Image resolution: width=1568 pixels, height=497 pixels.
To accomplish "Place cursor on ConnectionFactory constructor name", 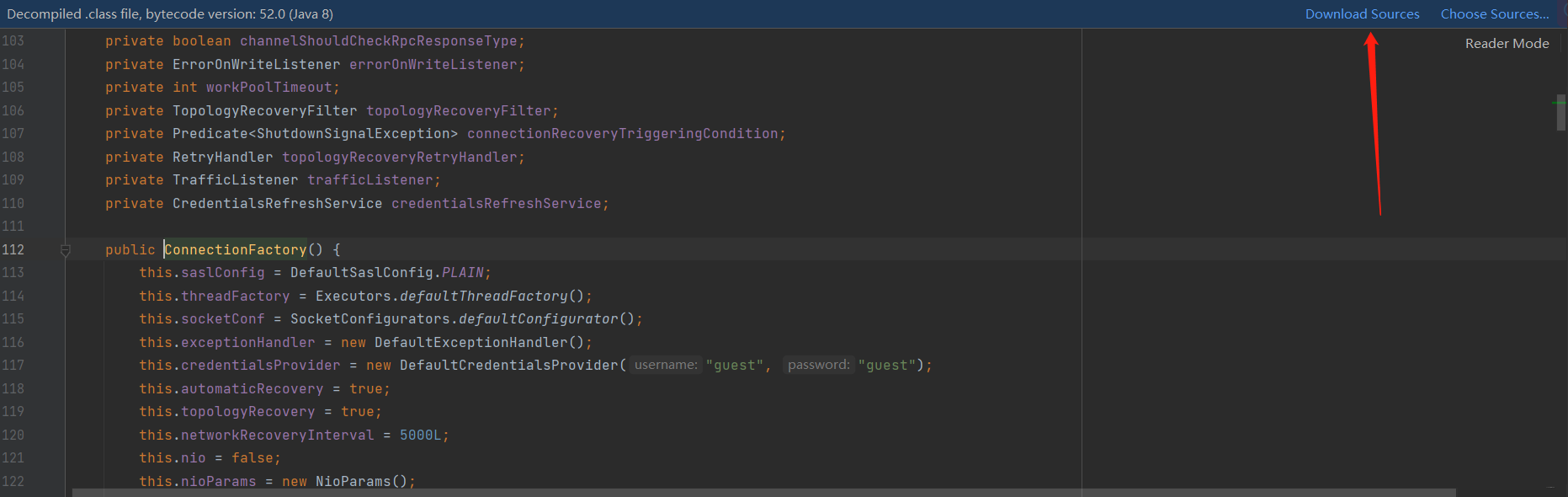I will click(x=236, y=250).
